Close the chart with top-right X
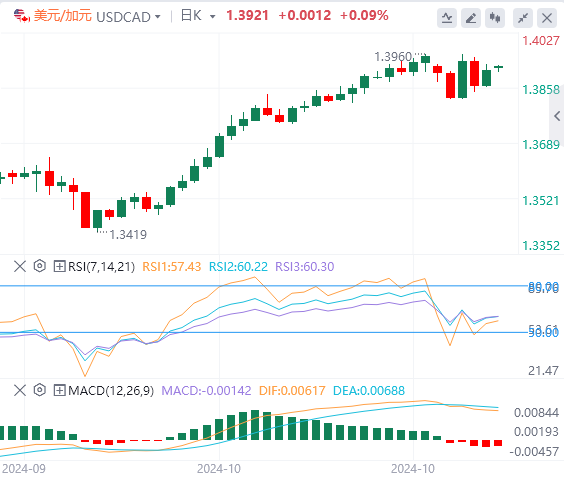Screen dimensions: 564x482 coord(547,18)
